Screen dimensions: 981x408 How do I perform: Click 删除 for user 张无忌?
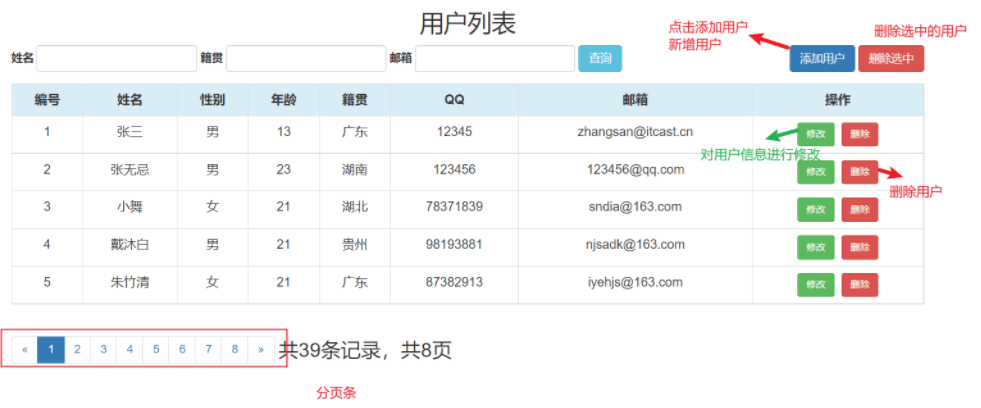click(x=860, y=172)
